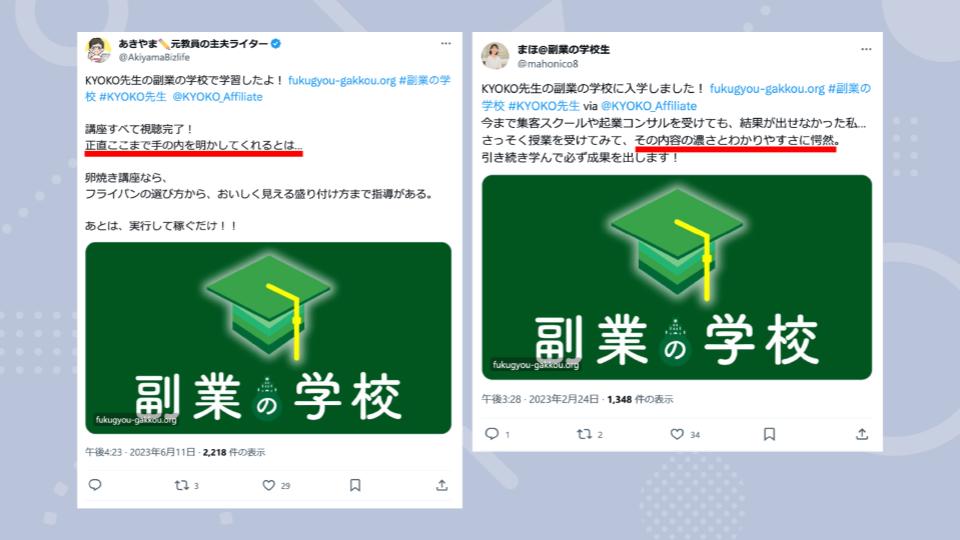Viewport: 960px width, 540px height.
Task: Bookmark the right tweet by mahonico8
Action: 770,433
